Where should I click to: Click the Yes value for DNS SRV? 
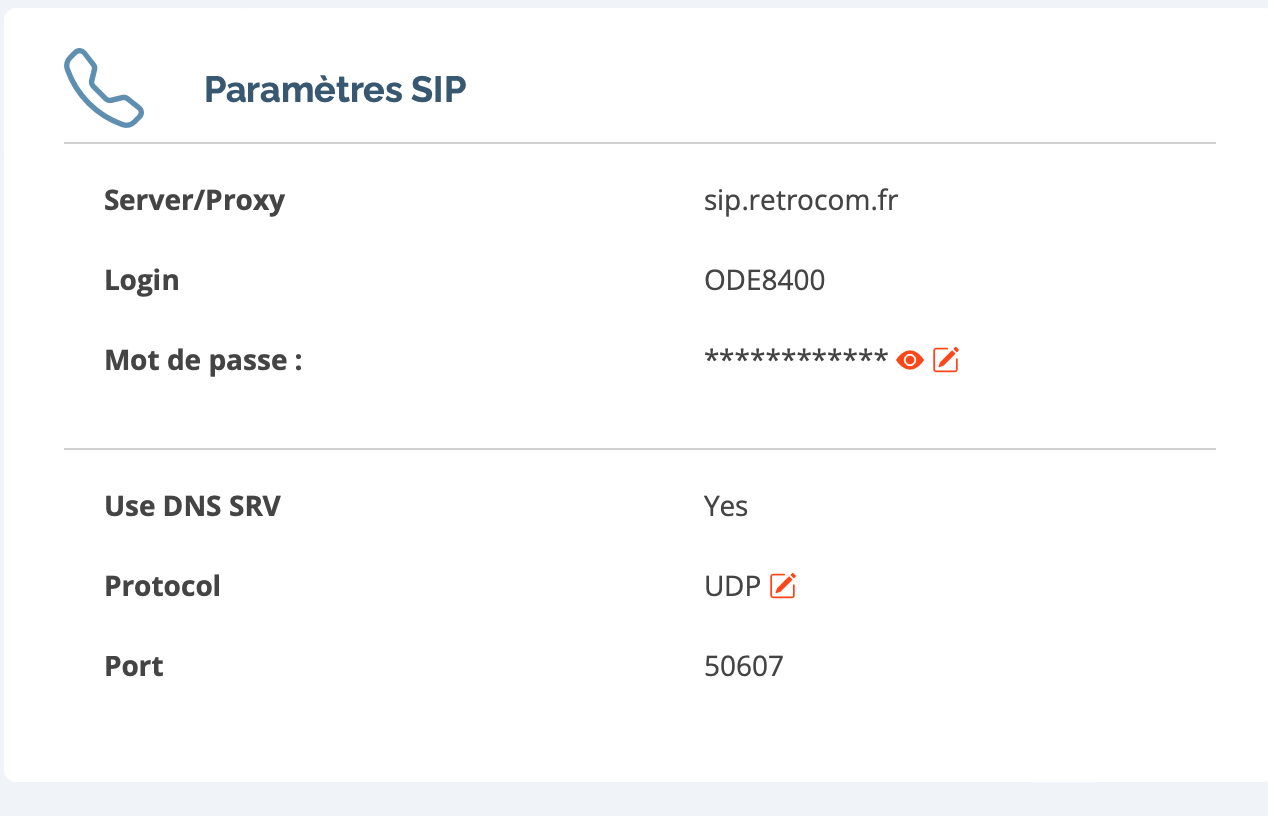pyautogui.click(x=726, y=506)
